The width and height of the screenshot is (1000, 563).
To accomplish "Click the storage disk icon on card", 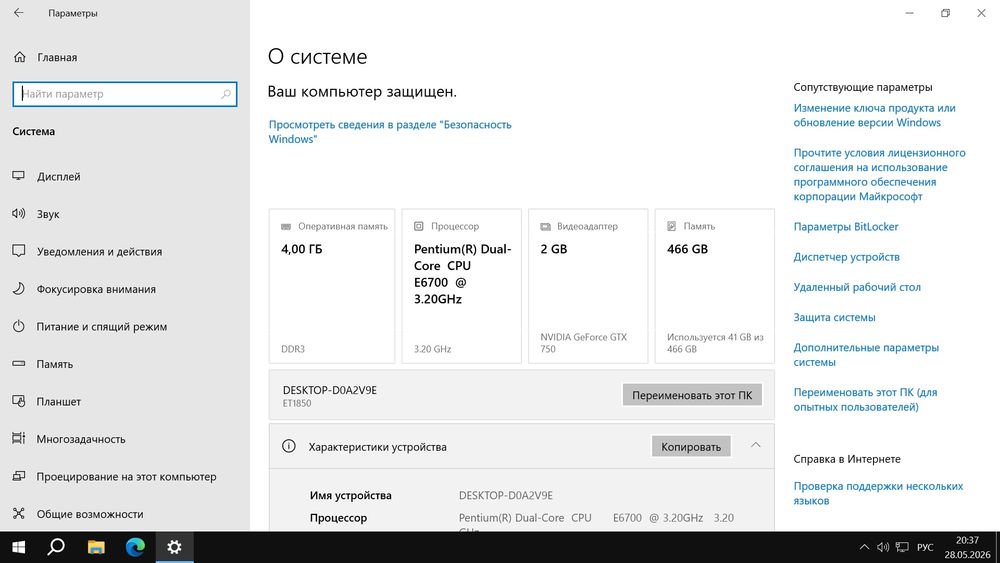I will click(x=672, y=226).
